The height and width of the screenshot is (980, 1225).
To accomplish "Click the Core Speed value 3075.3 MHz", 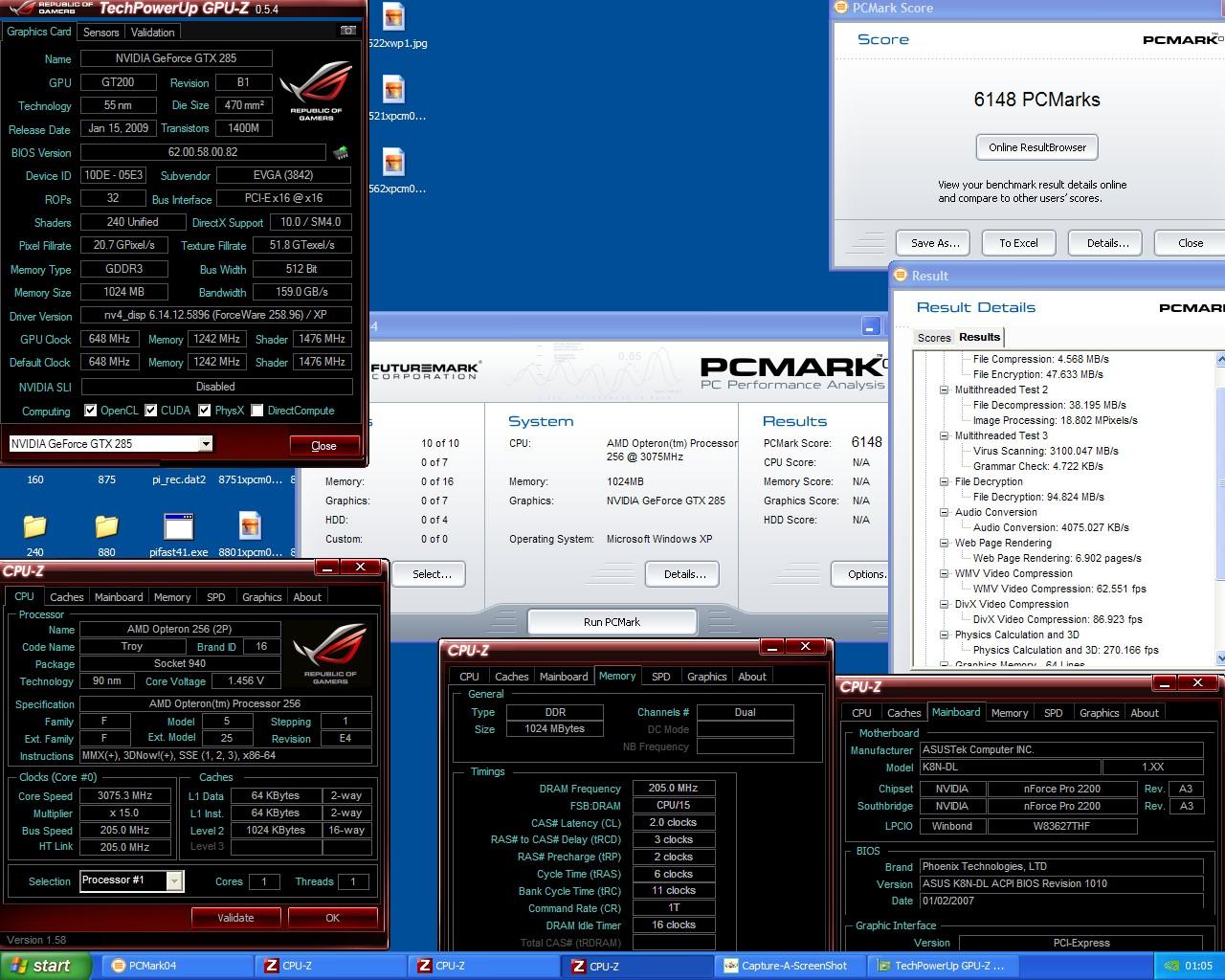I will tap(125, 795).
